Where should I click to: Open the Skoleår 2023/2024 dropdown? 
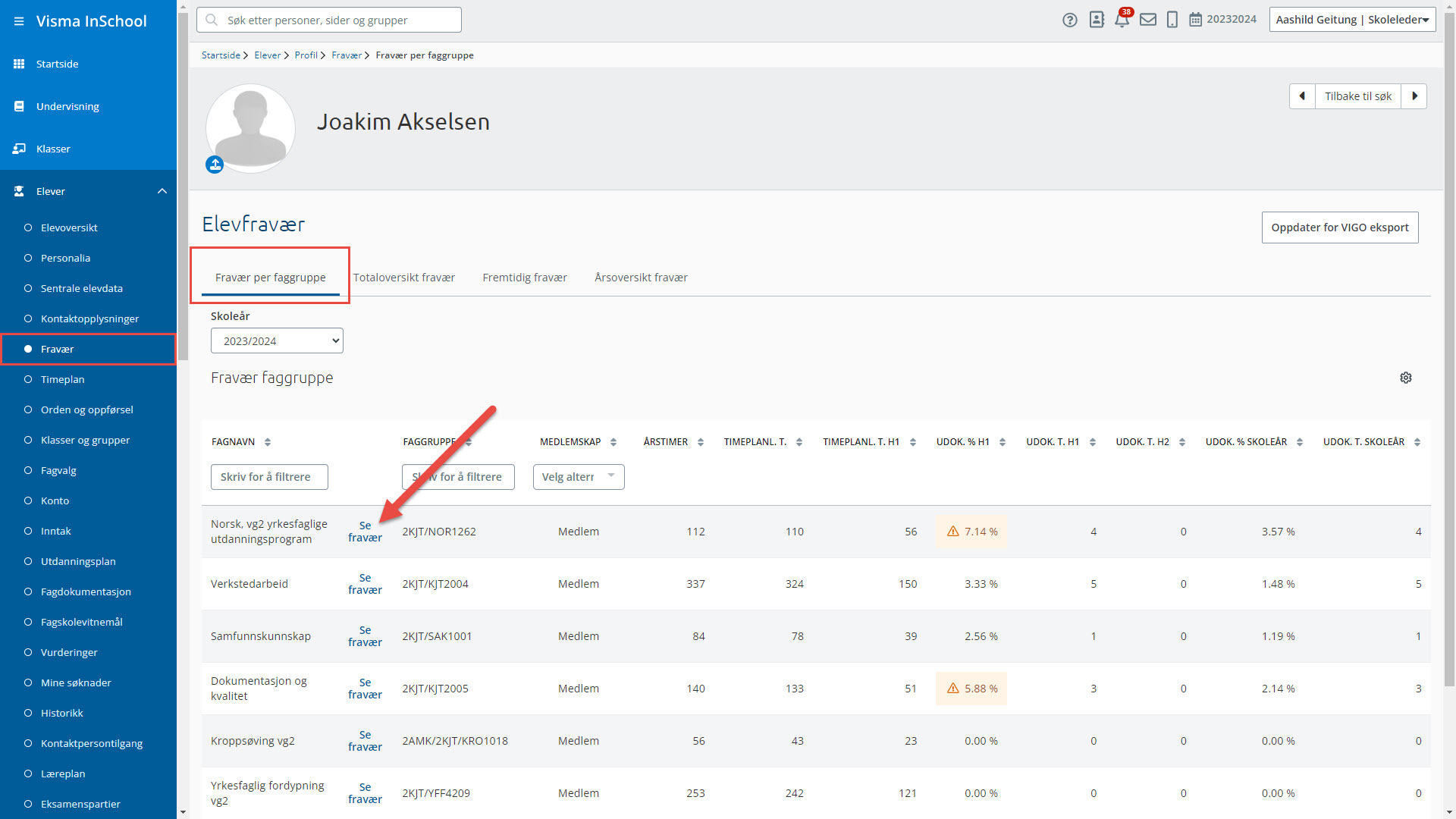277,340
